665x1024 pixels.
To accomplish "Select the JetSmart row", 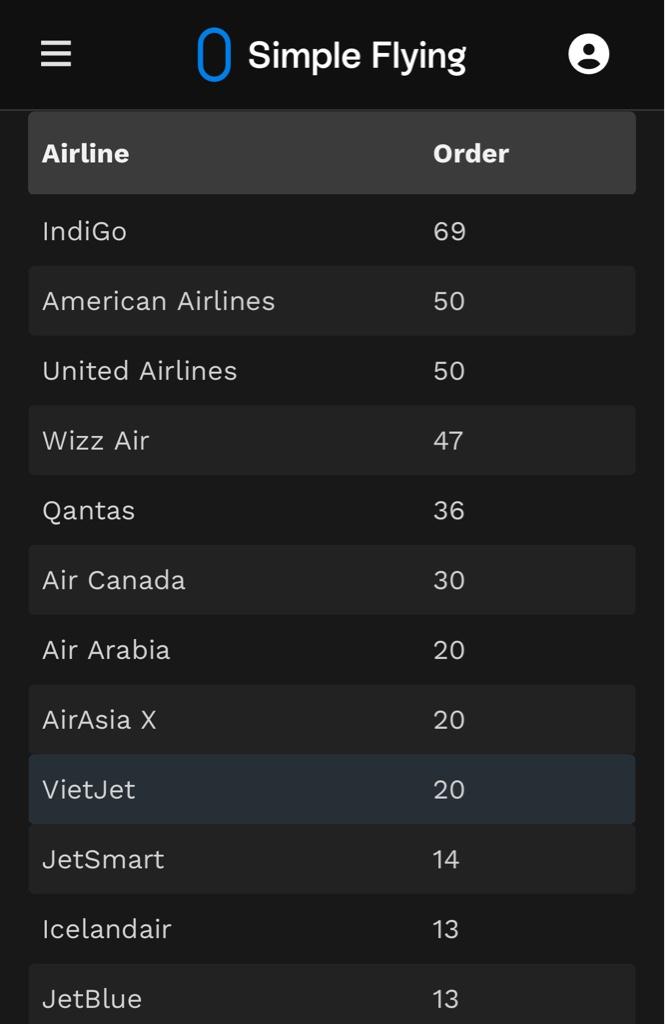I will (332, 859).
